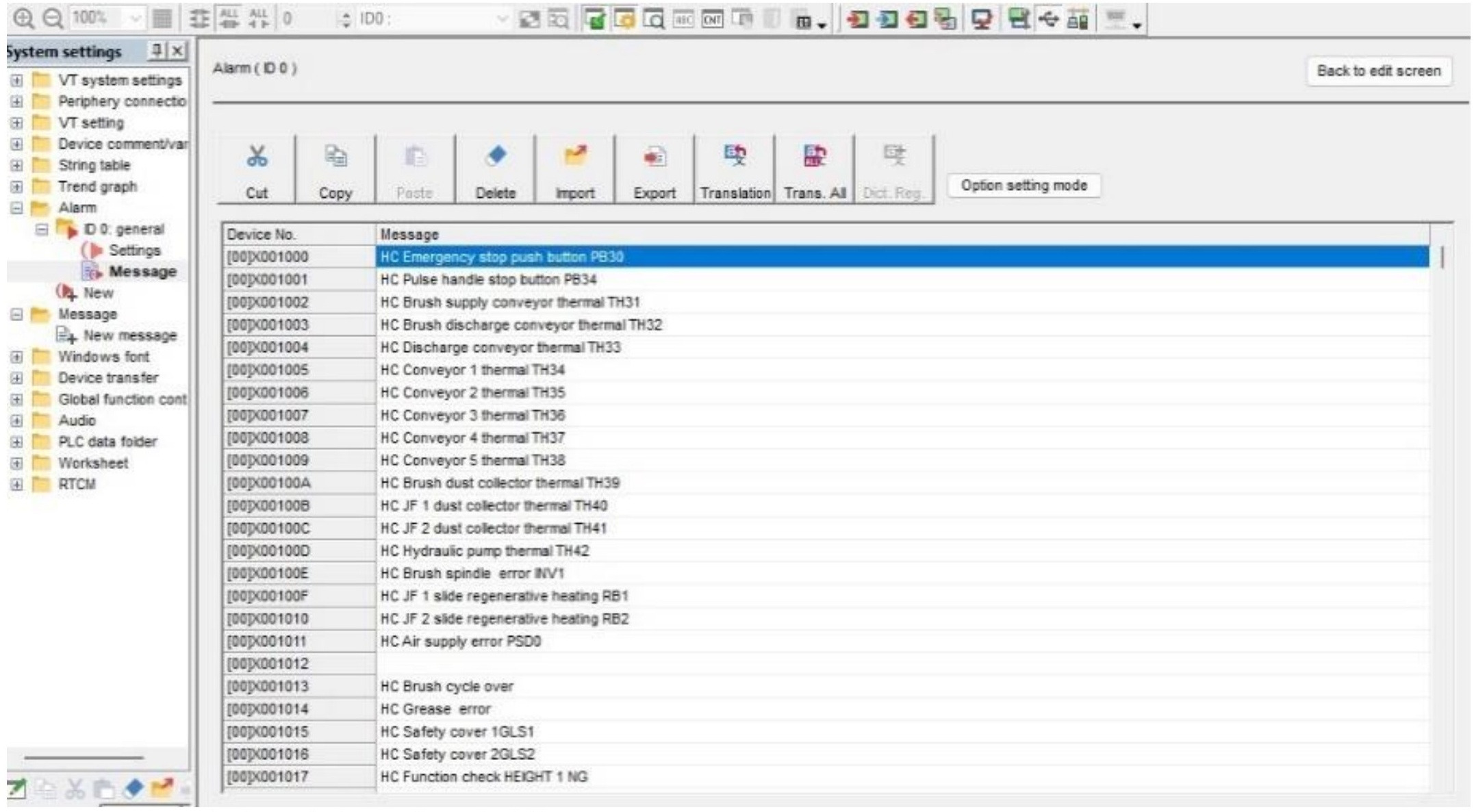Click the Copy icon in alarm toolbar
The height and width of the screenshot is (812, 1474).
point(335,168)
